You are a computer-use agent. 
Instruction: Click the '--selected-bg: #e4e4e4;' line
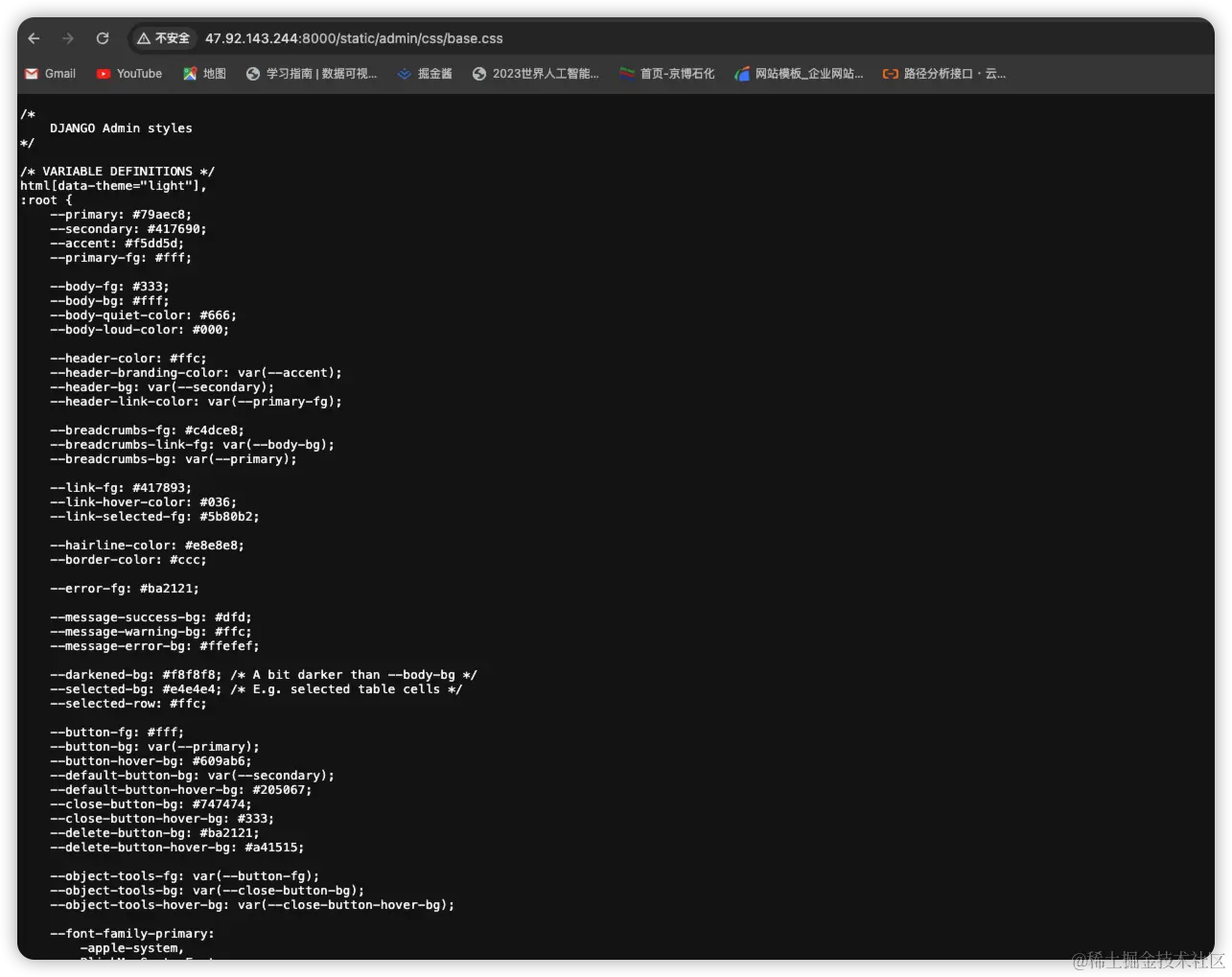coord(256,689)
